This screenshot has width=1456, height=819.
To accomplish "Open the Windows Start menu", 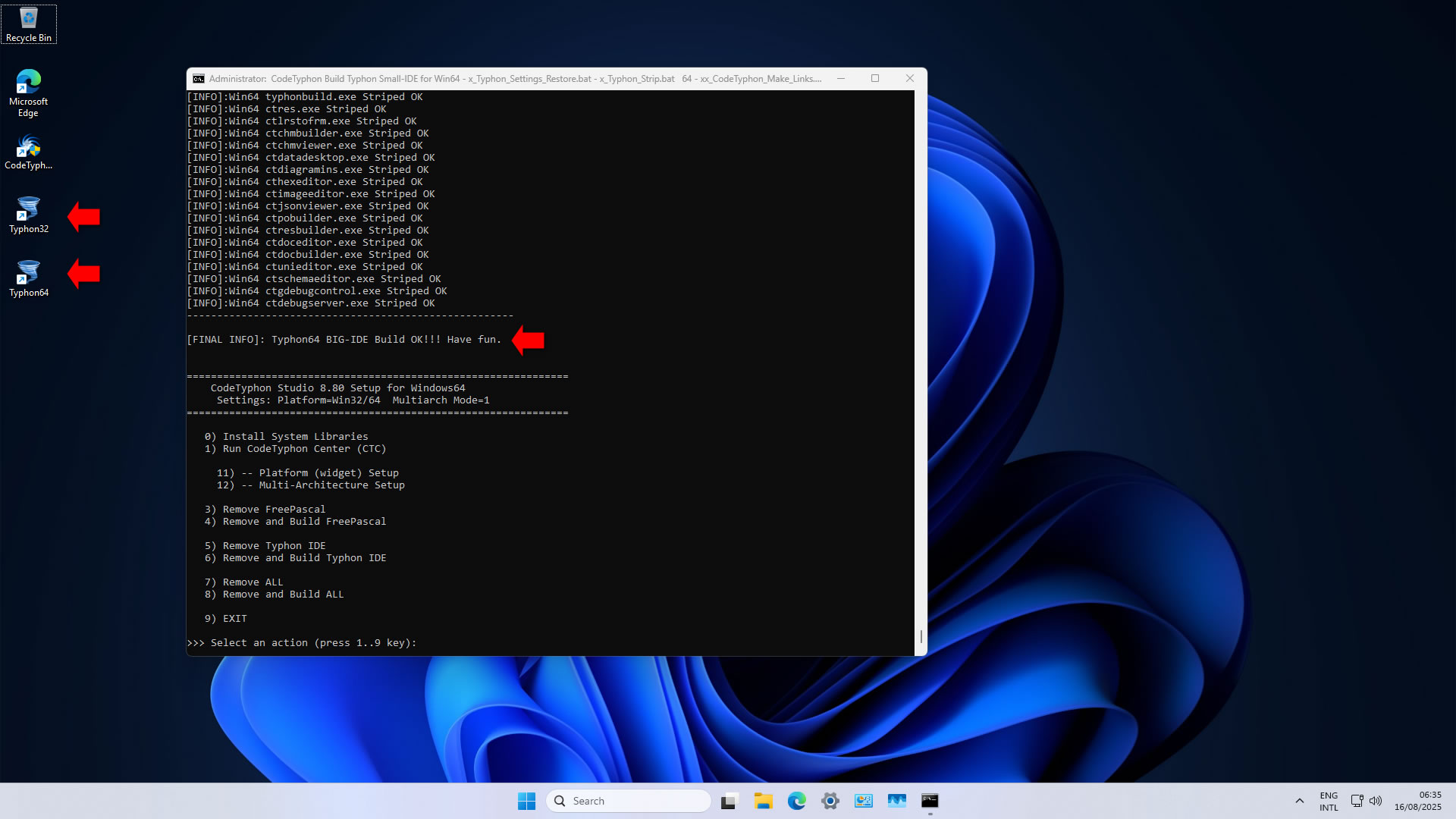I will (x=526, y=801).
